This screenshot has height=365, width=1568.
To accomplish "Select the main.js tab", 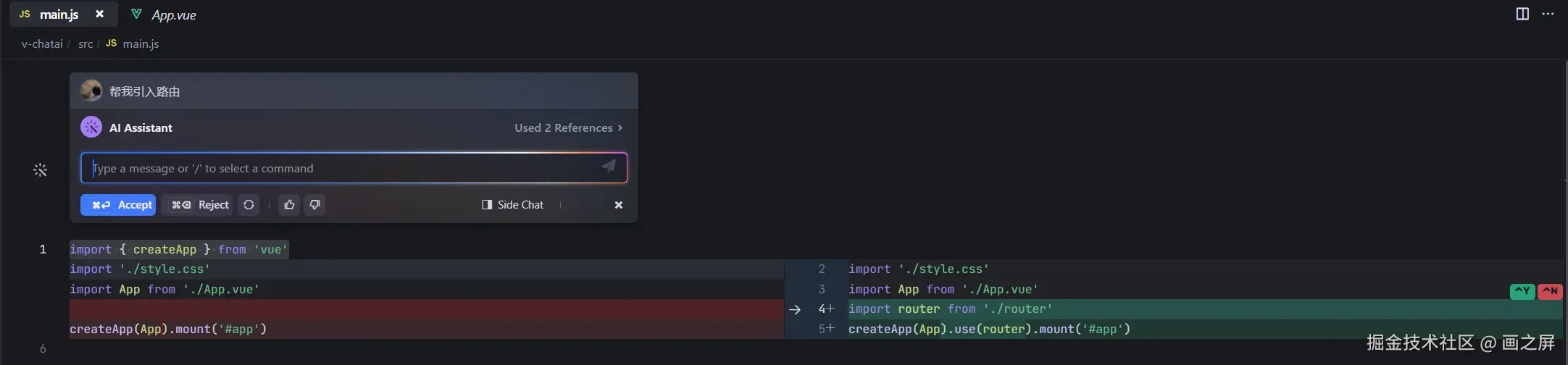I will coord(59,14).
